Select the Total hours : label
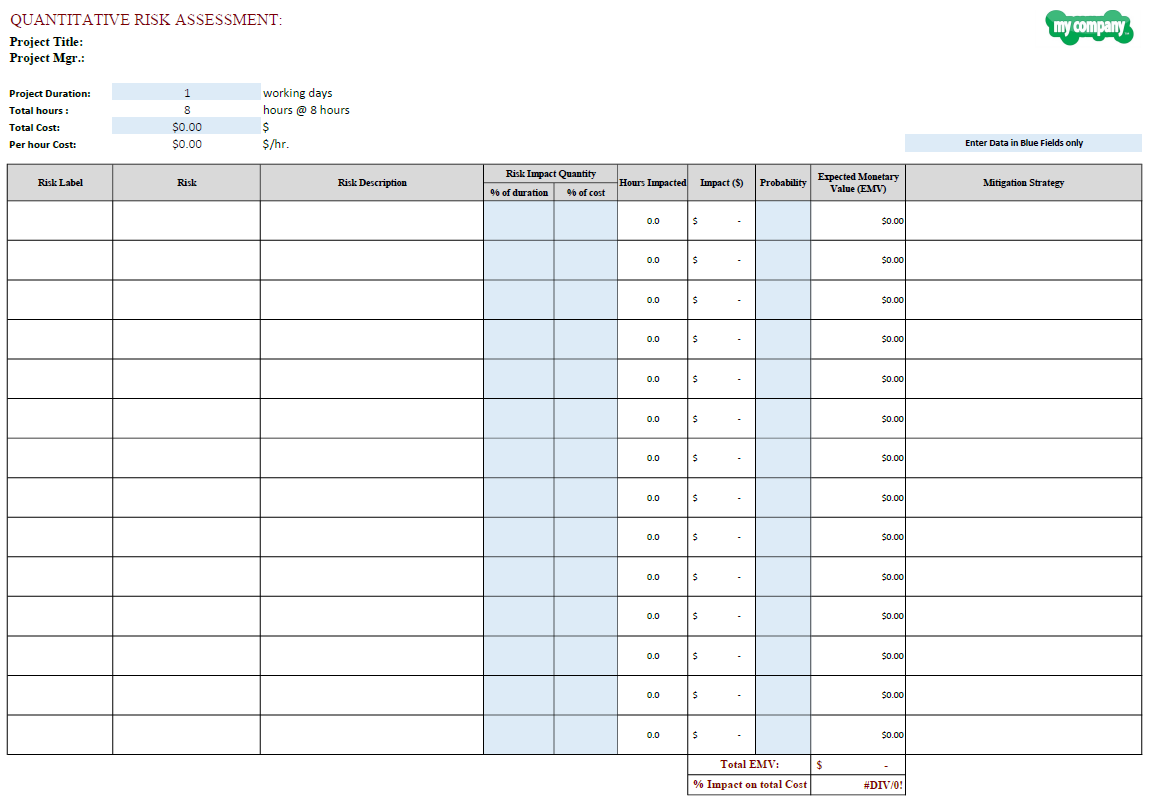Viewport: 1151px width, 807px height. (39, 110)
